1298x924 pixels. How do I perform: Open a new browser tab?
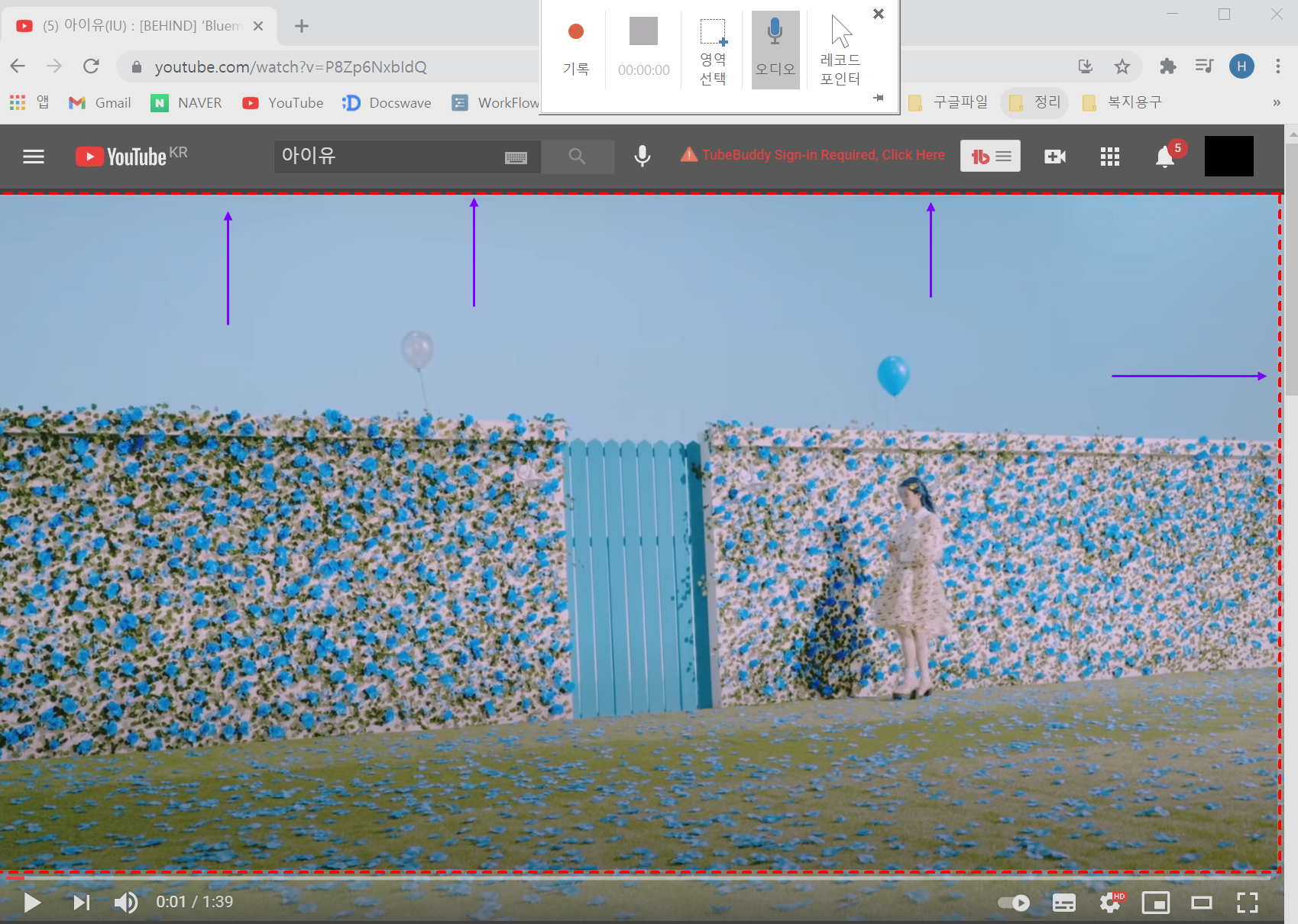point(302,26)
